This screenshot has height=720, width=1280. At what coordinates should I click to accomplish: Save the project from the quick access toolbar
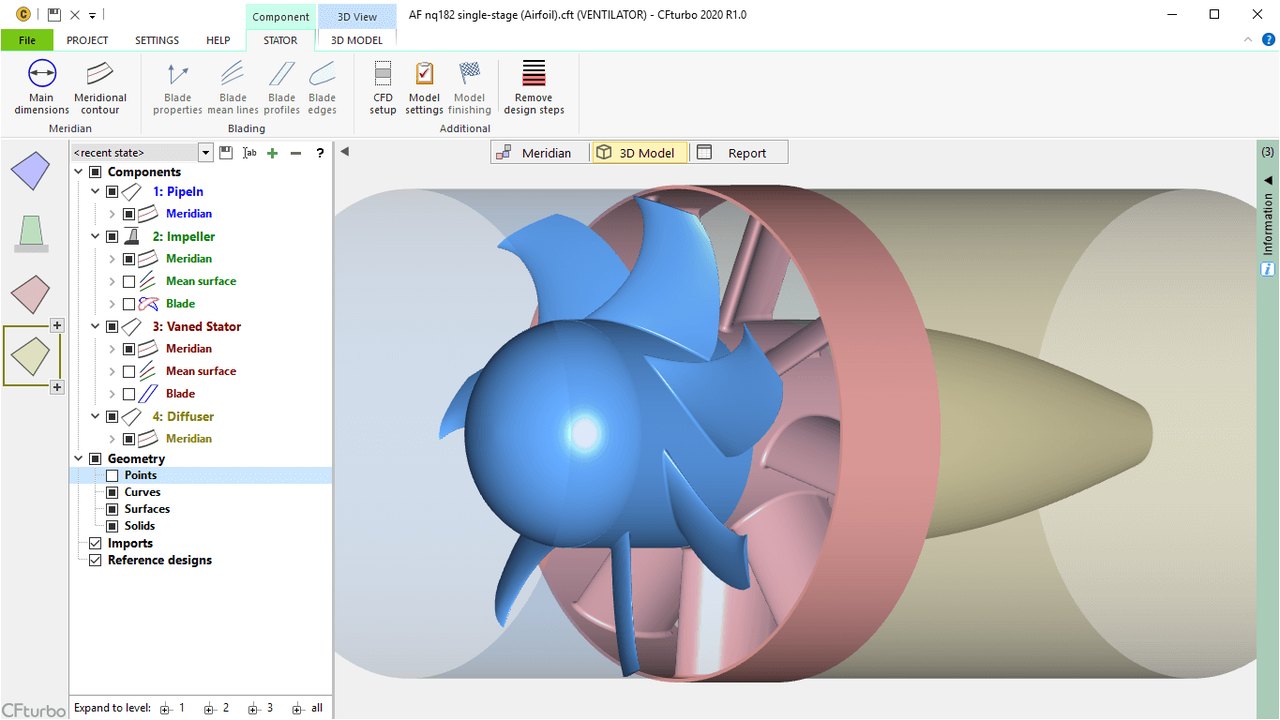click(x=55, y=15)
